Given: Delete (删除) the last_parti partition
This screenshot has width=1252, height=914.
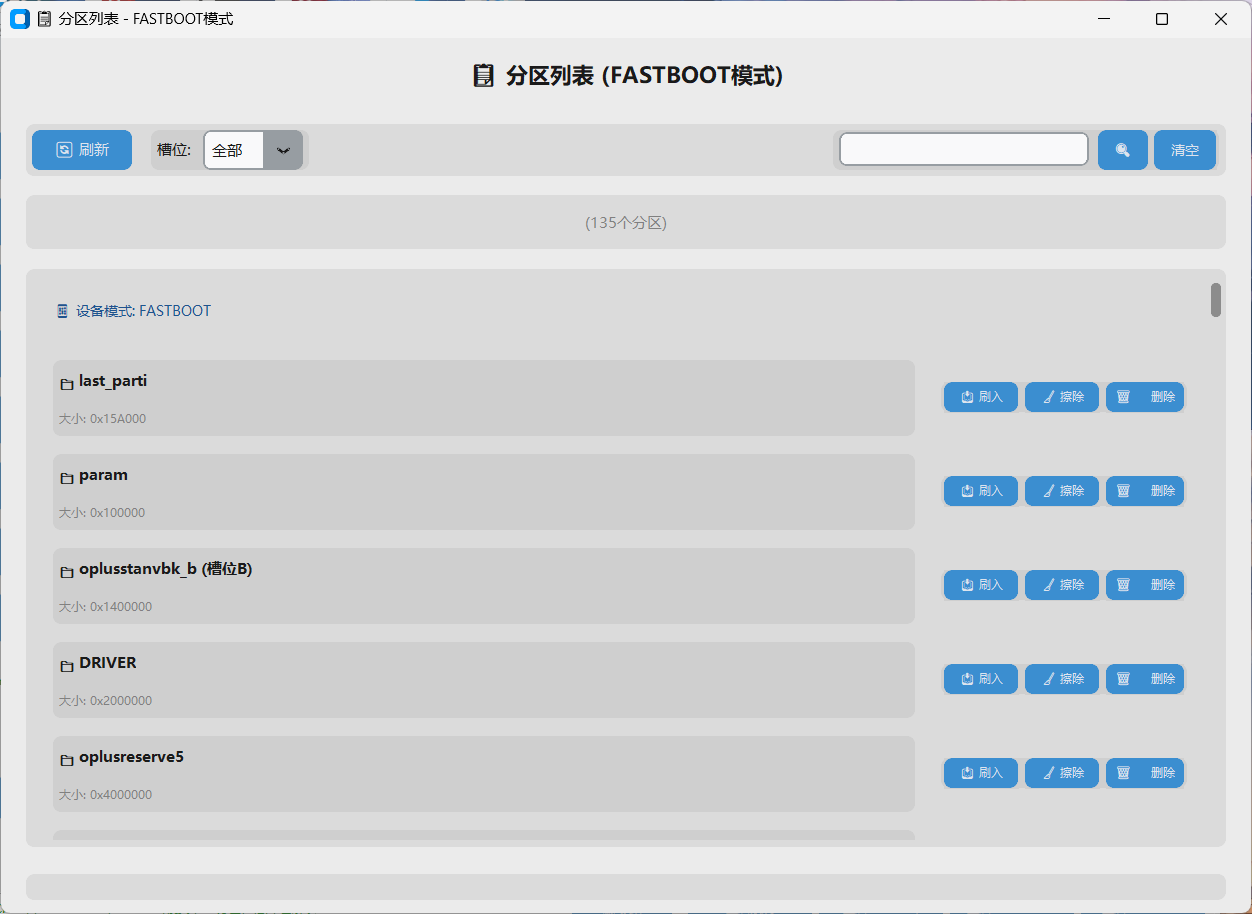Looking at the screenshot, I should tap(1144, 397).
